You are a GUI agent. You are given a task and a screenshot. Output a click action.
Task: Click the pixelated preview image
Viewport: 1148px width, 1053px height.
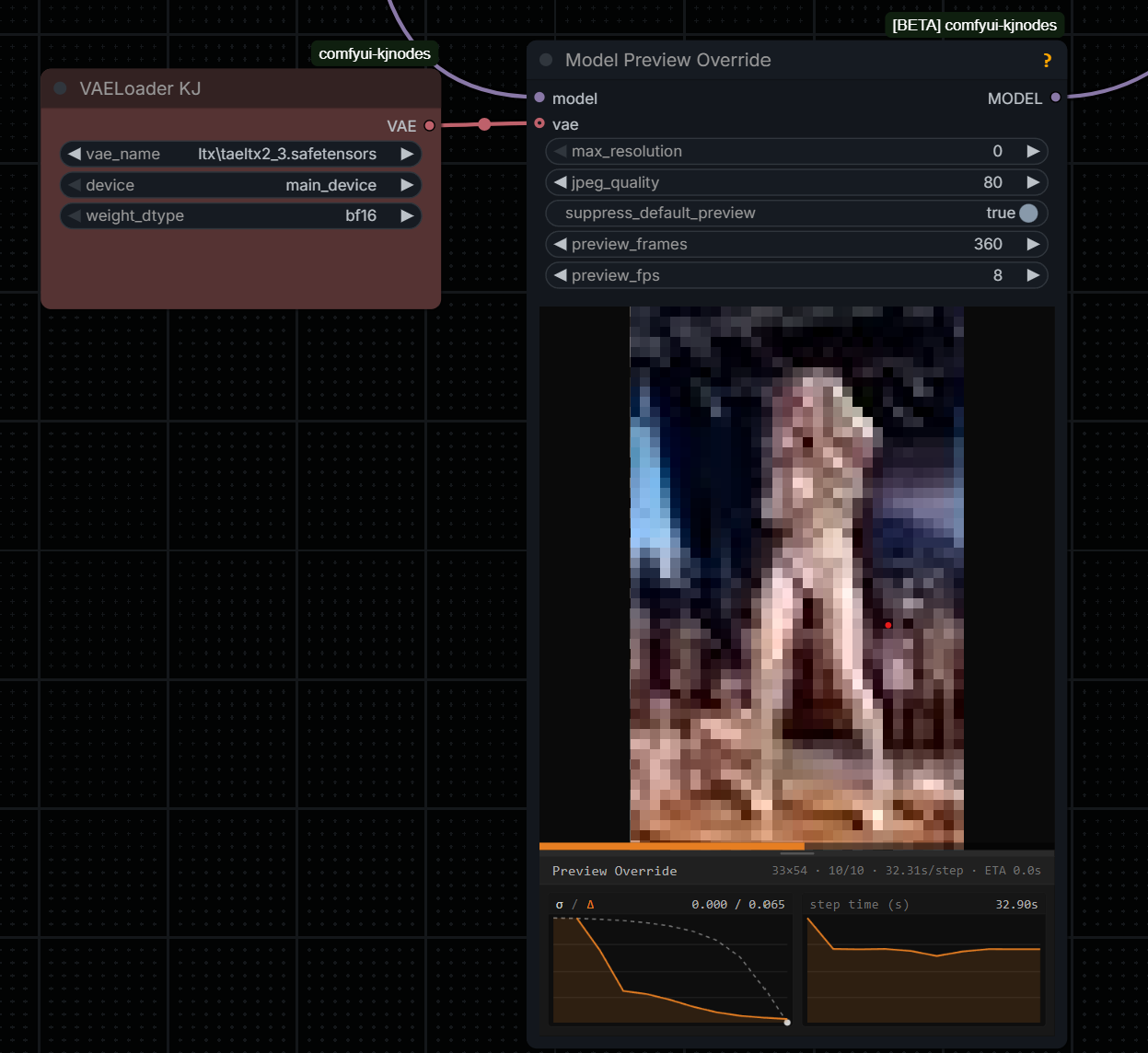click(796, 574)
